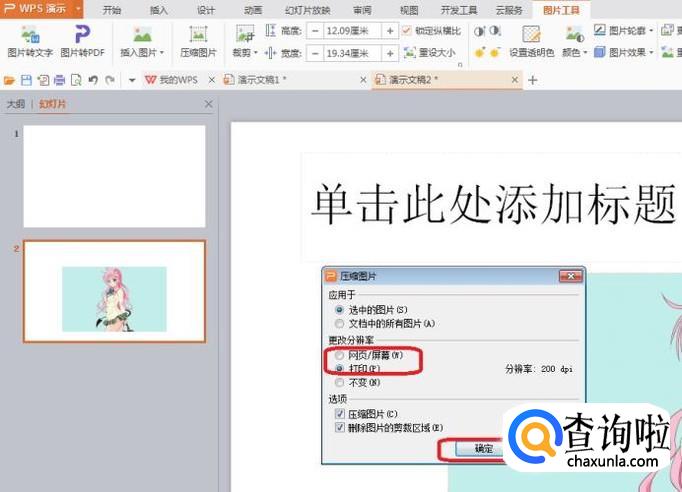Select 文档中的所有图片 radio option
The width and height of the screenshot is (682, 492).
[339, 323]
